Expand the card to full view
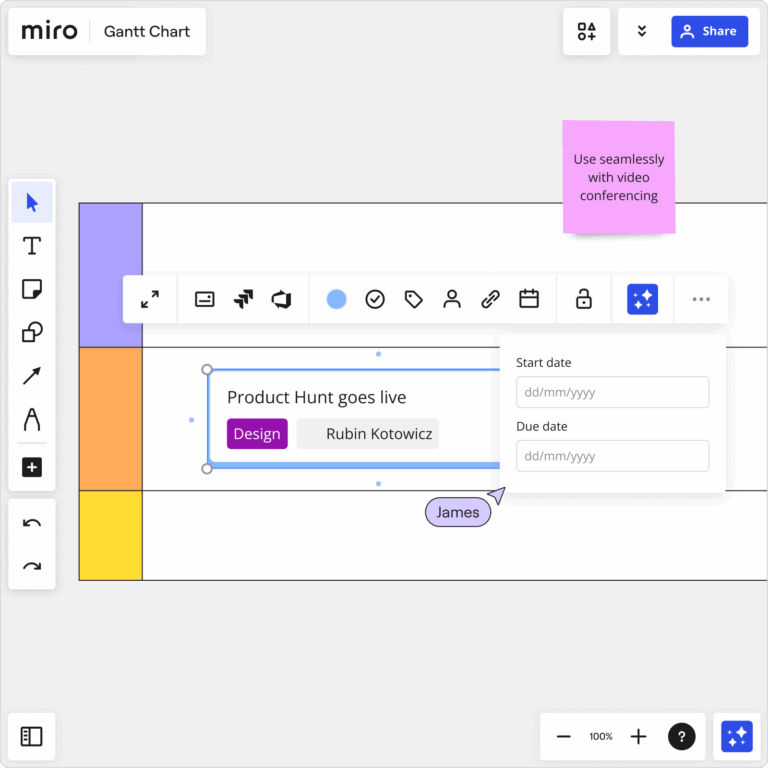This screenshot has height=768, width=768. [x=150, y=299]
